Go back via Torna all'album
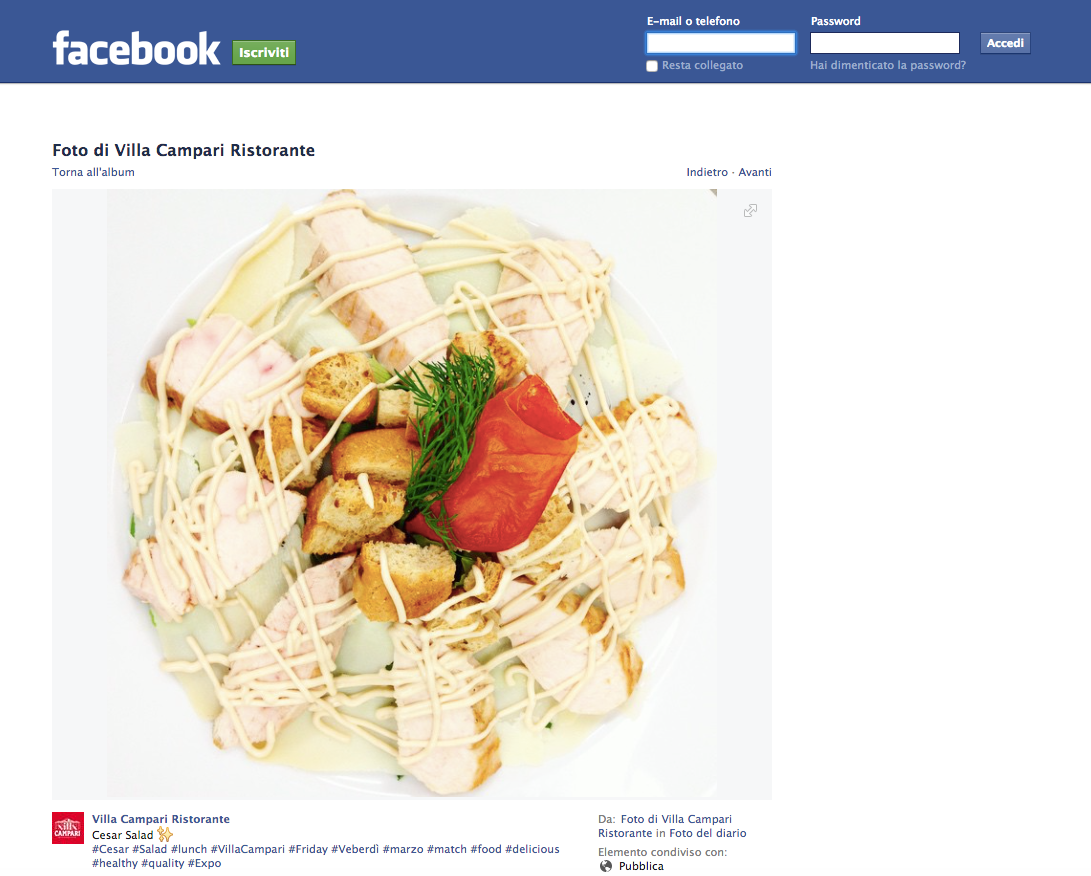1091x876 pixels. click(x=93, y=172)
